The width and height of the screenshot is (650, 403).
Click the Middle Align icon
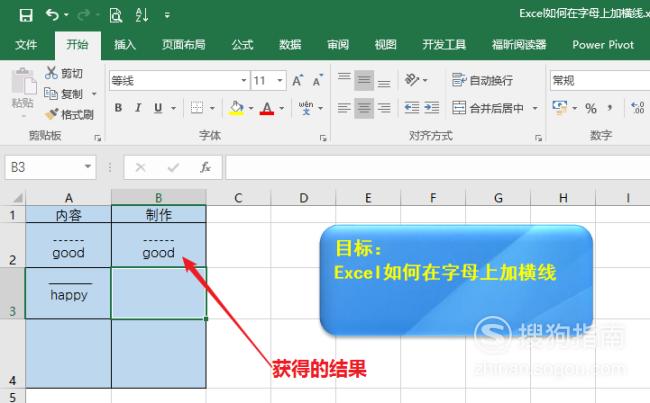coord(364,80)
